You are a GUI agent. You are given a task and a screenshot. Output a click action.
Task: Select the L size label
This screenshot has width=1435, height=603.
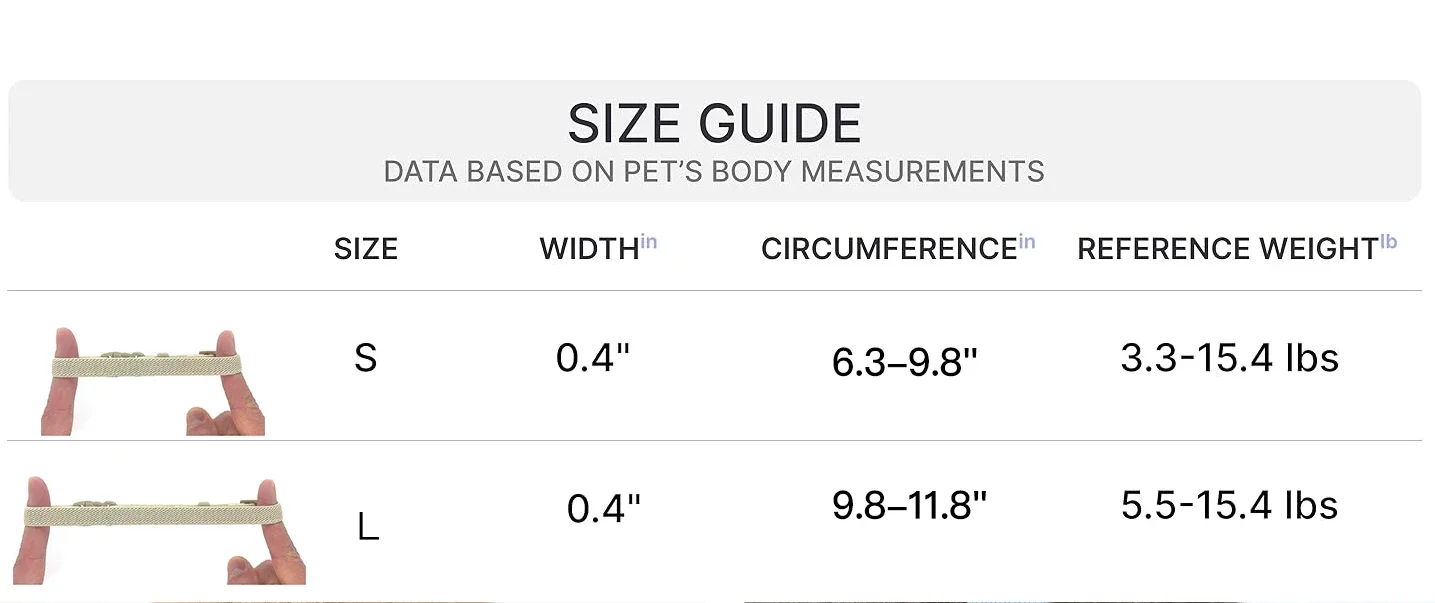click(x=368, y=526)
